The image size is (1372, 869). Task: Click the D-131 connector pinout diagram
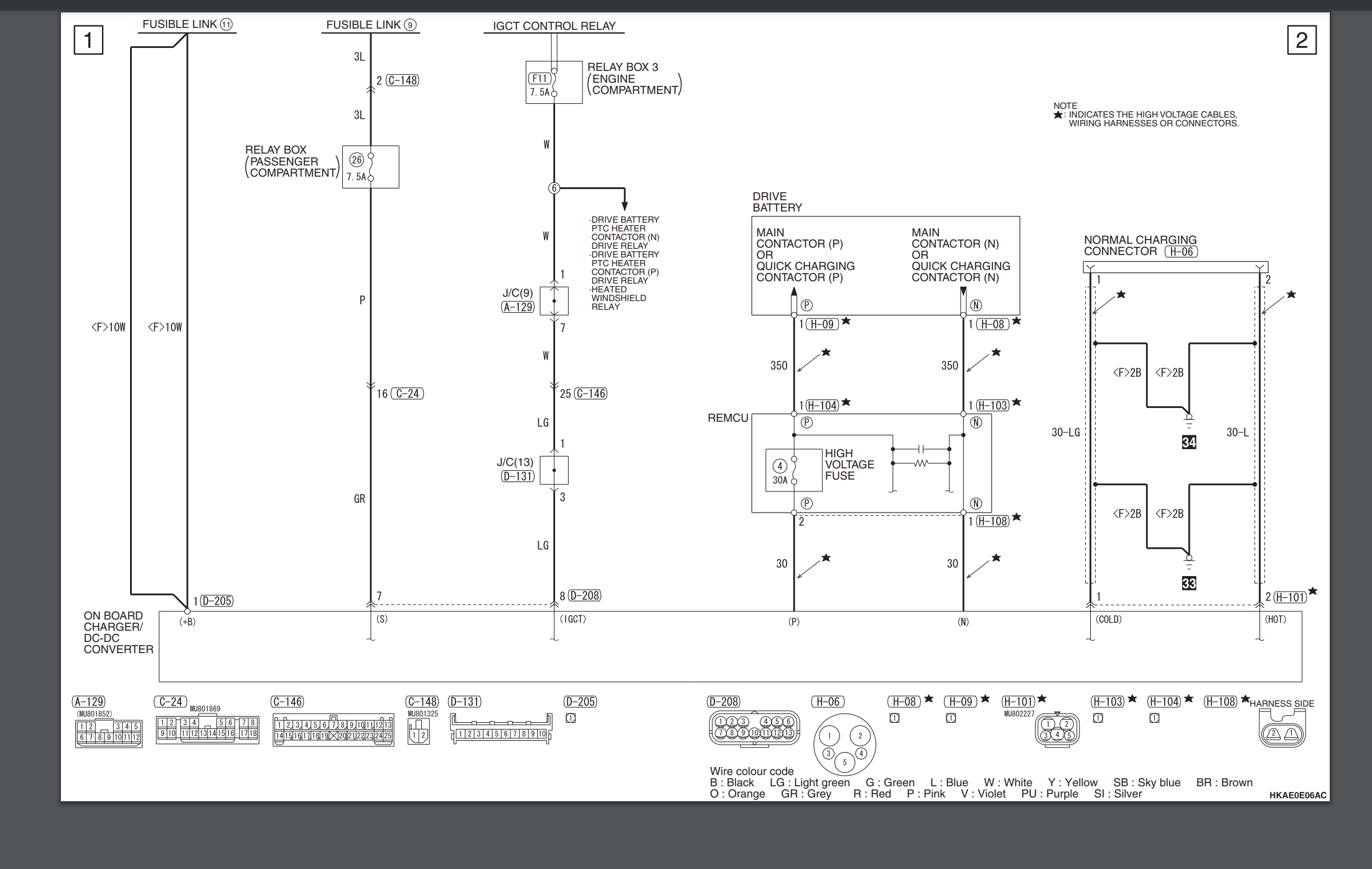[x=501, y=729]
